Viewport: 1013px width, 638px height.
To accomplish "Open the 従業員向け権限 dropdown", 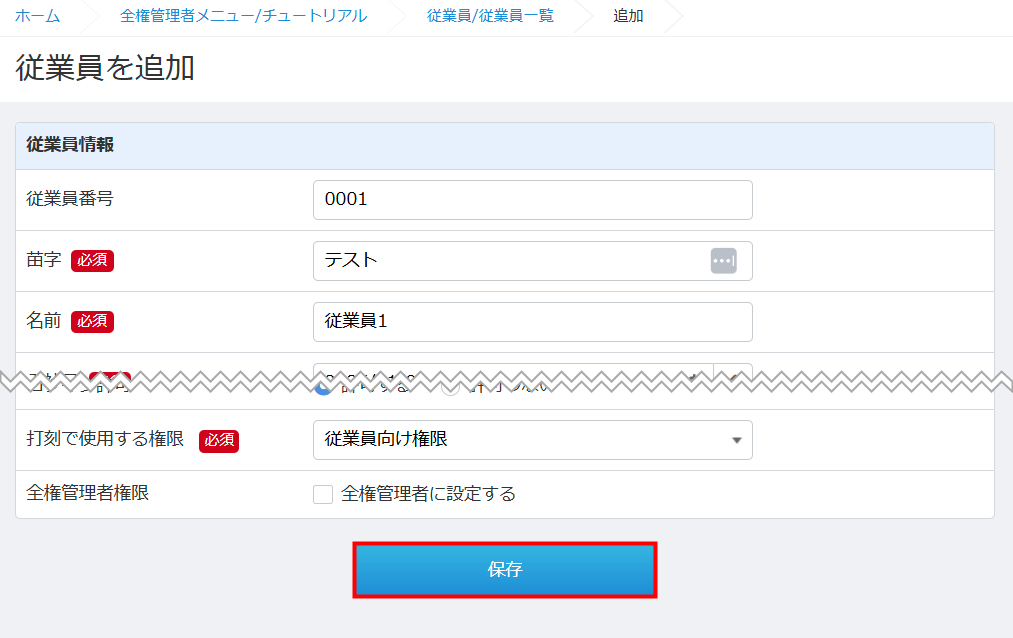I will tap(532, 440).
